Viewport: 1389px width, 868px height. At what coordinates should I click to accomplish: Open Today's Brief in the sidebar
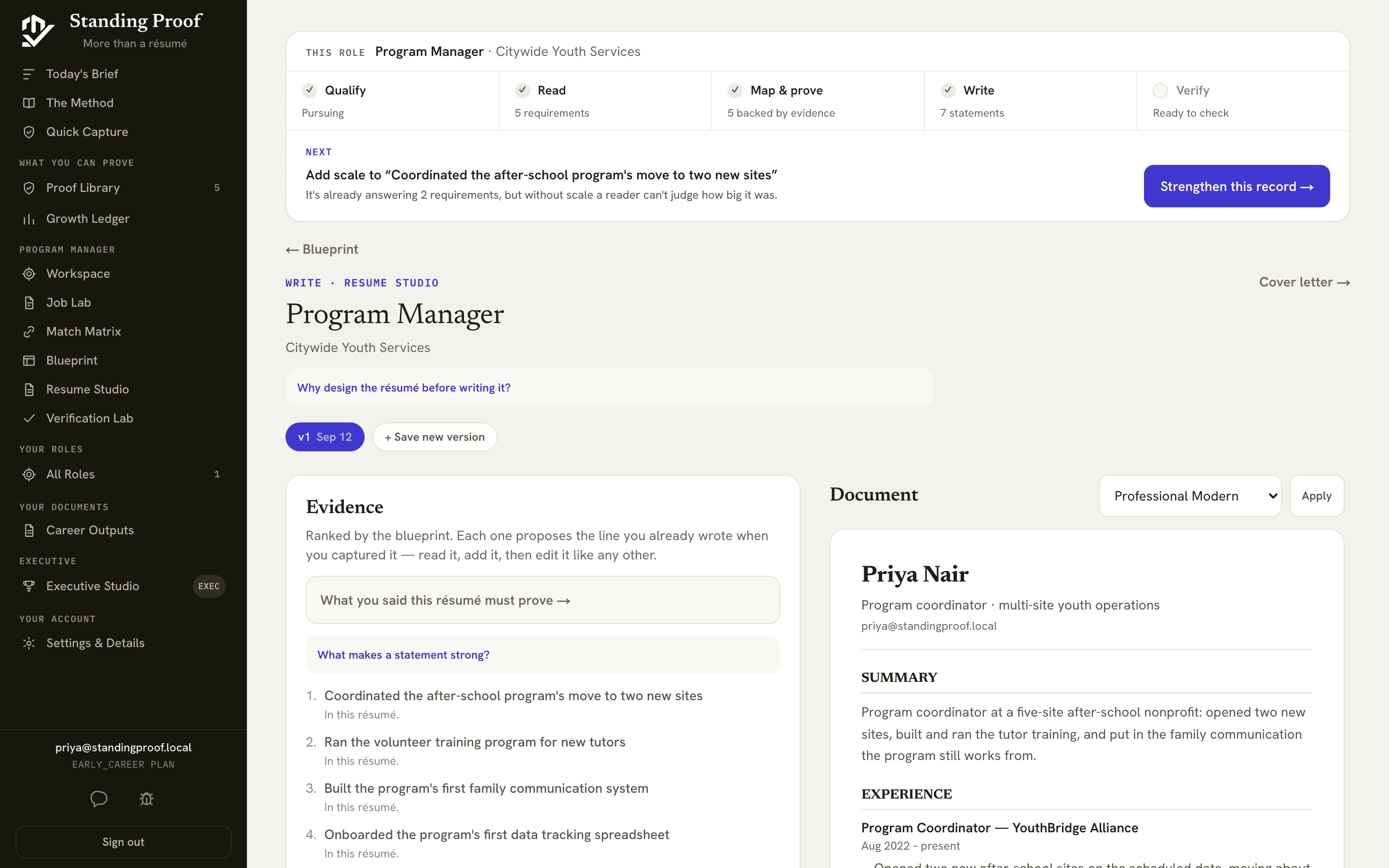coord(123,74)
